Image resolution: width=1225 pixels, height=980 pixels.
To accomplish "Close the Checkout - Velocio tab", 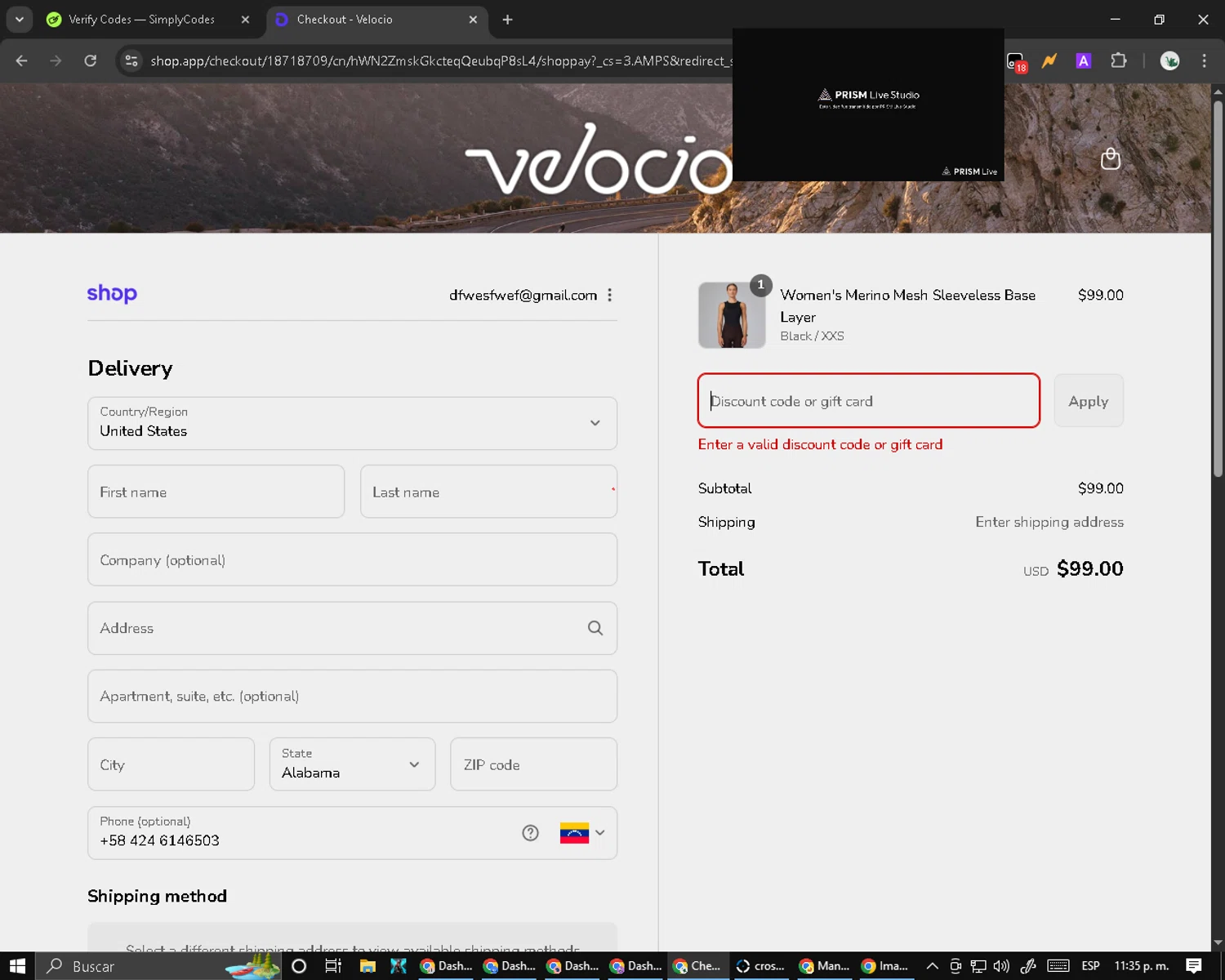I will 473,20.
